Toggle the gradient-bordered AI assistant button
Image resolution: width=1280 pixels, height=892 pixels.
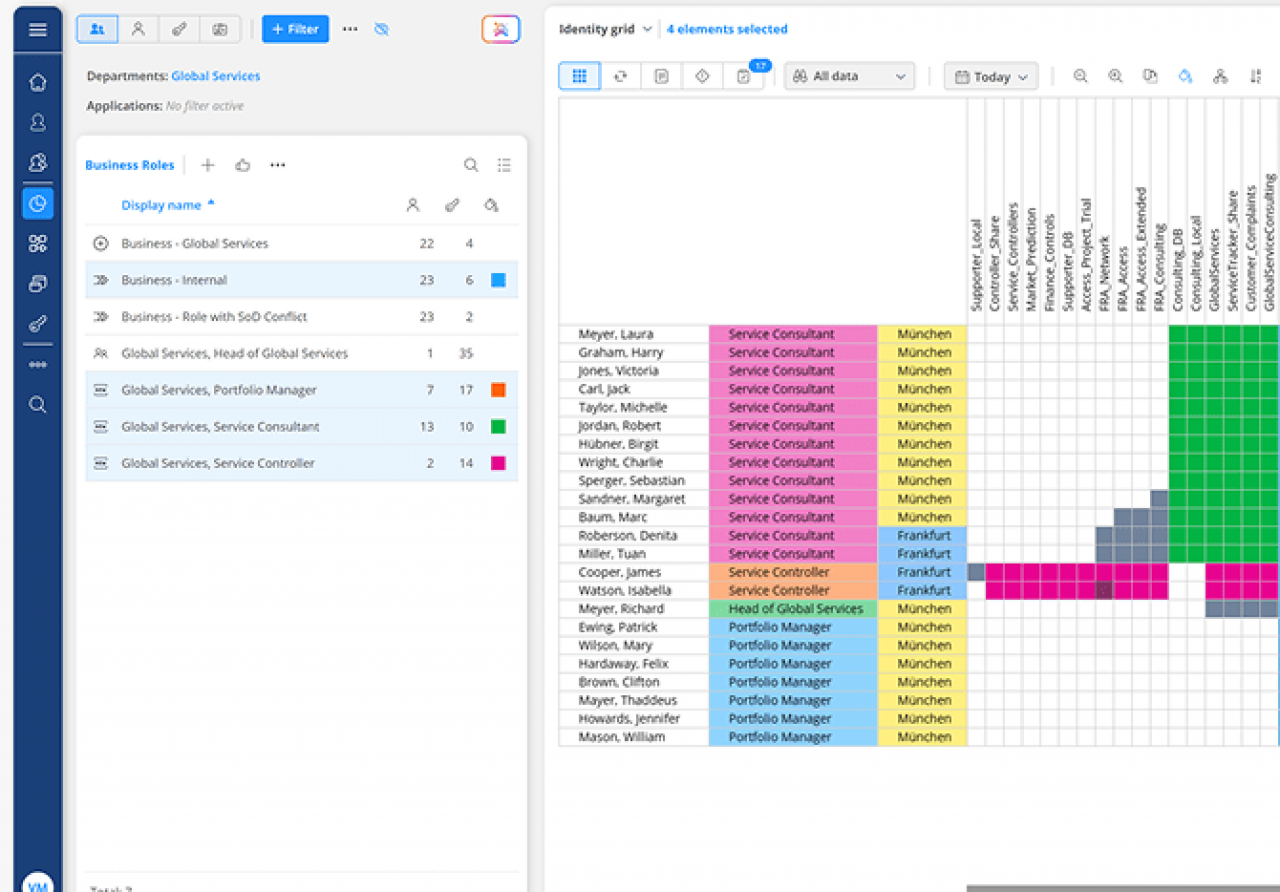click(500, 29)
